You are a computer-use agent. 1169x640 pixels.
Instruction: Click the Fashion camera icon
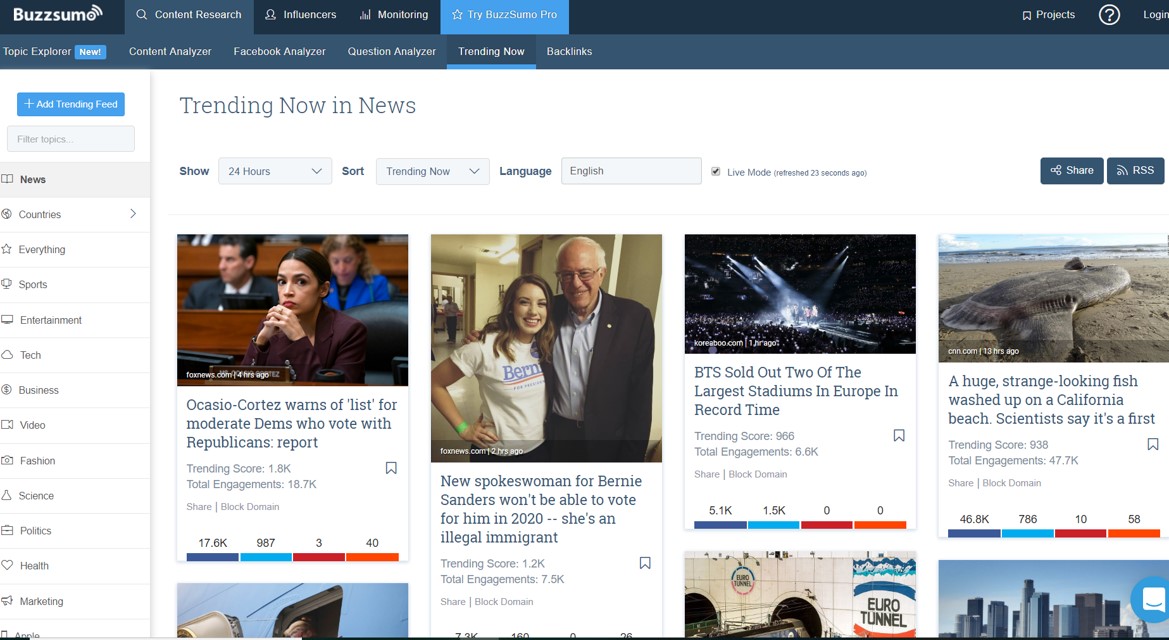(7, 460)
